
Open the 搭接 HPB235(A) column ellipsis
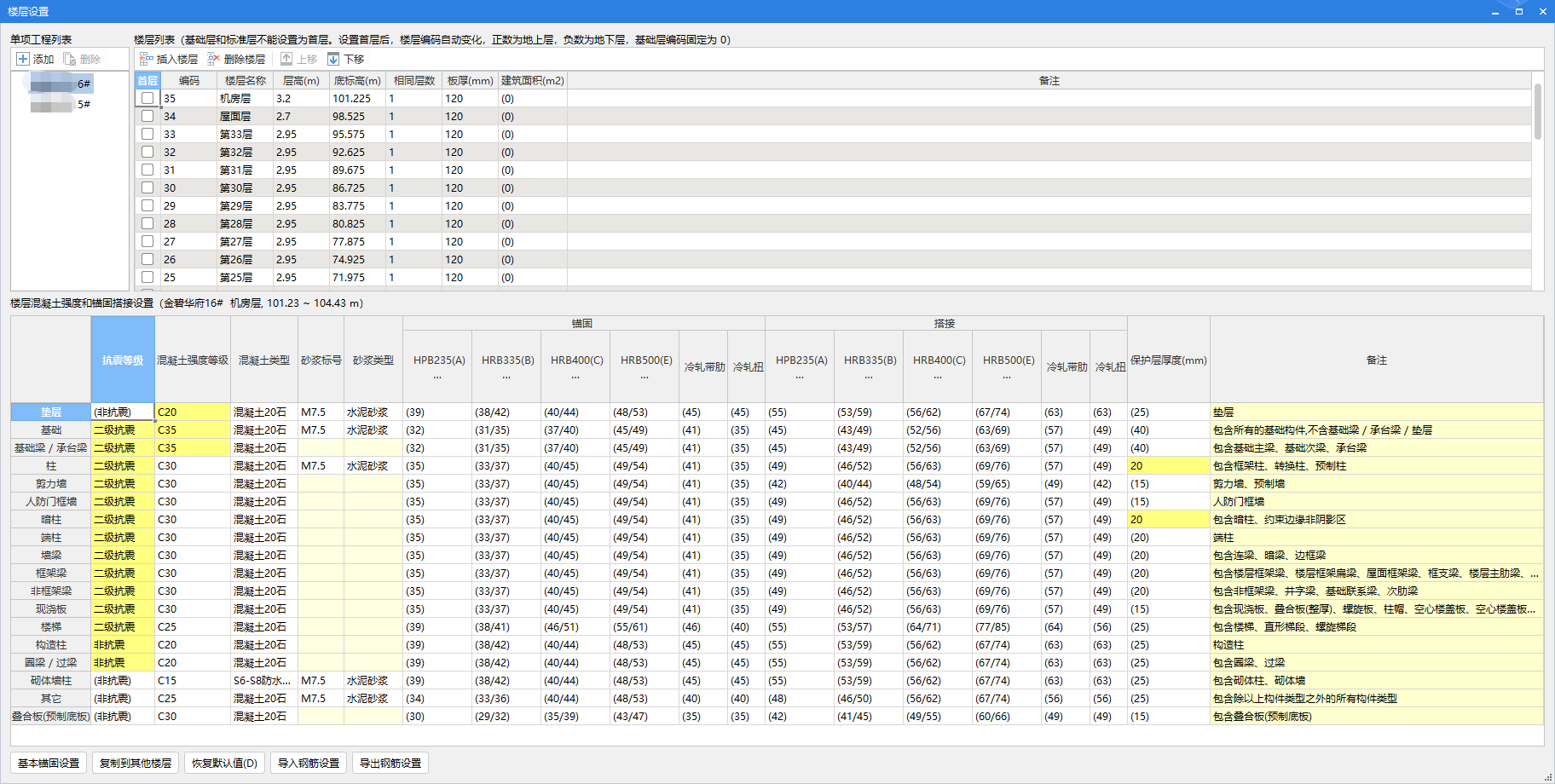[x=800, y=376]
